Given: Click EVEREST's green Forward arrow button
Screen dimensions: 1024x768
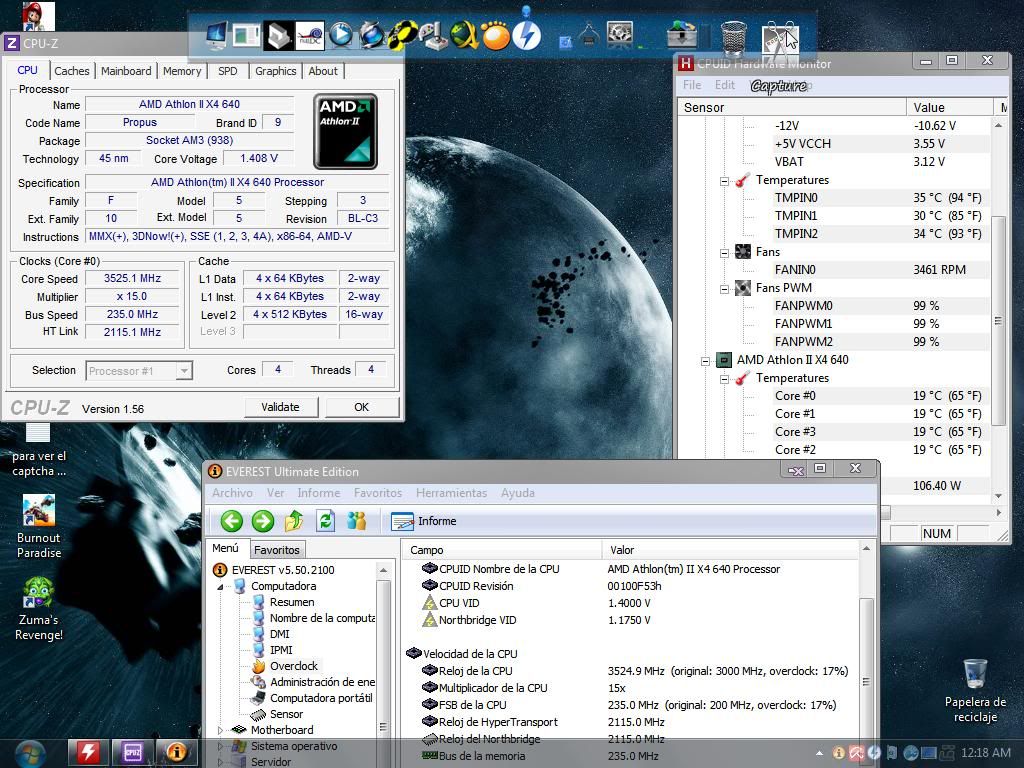Looking at the screenshot, I should coord(263,521).
